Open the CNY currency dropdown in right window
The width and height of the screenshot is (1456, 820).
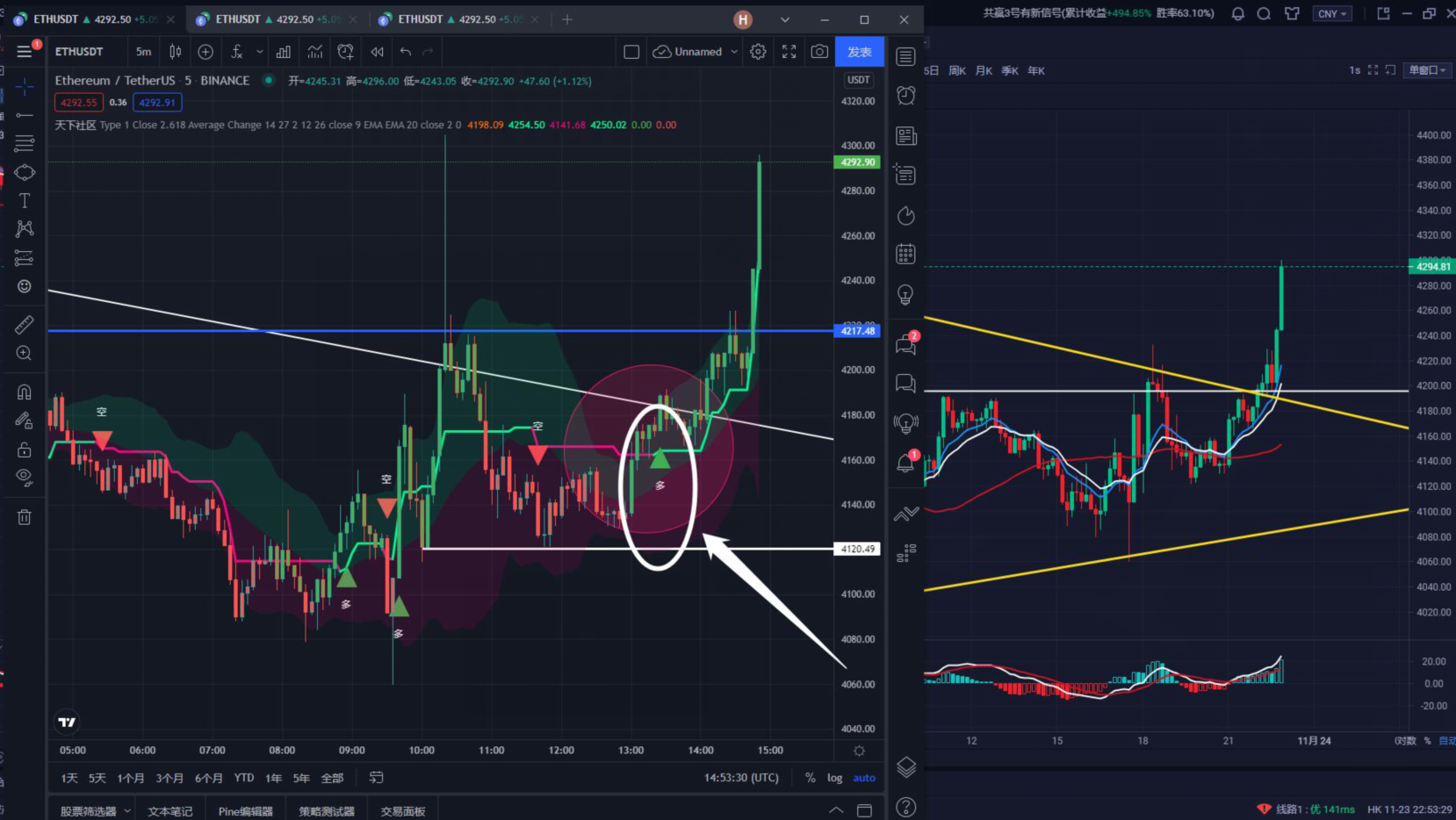coord(1332,13)
